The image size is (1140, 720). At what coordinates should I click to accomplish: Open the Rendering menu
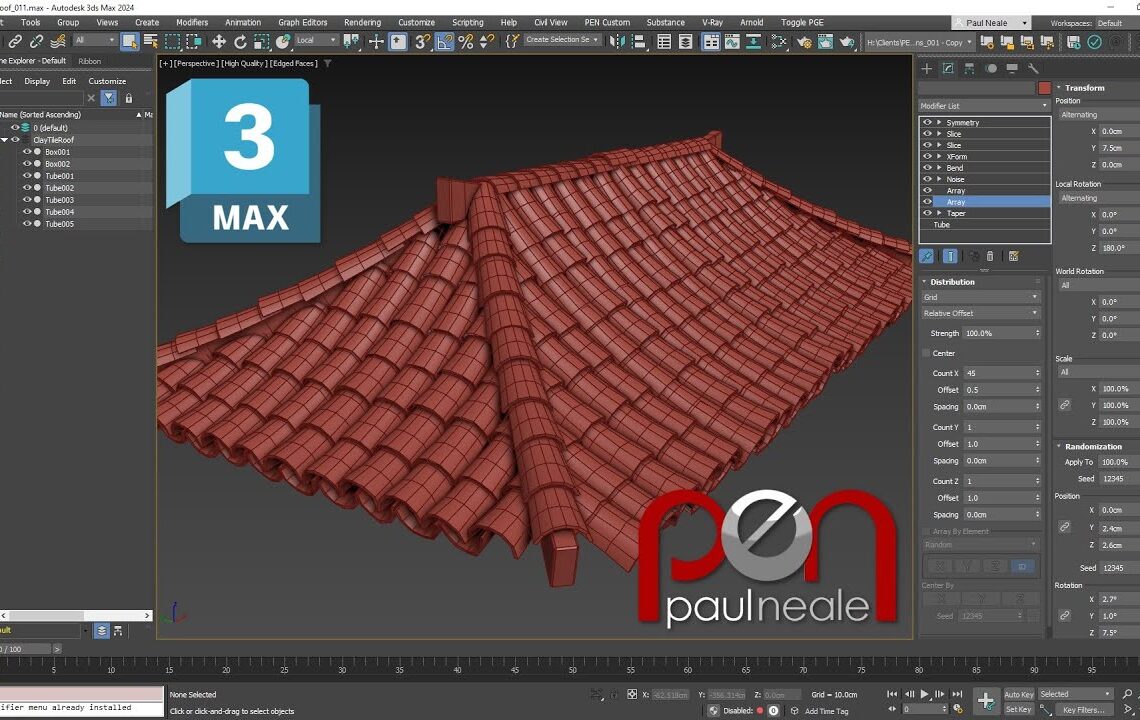(x=362, y=22)
